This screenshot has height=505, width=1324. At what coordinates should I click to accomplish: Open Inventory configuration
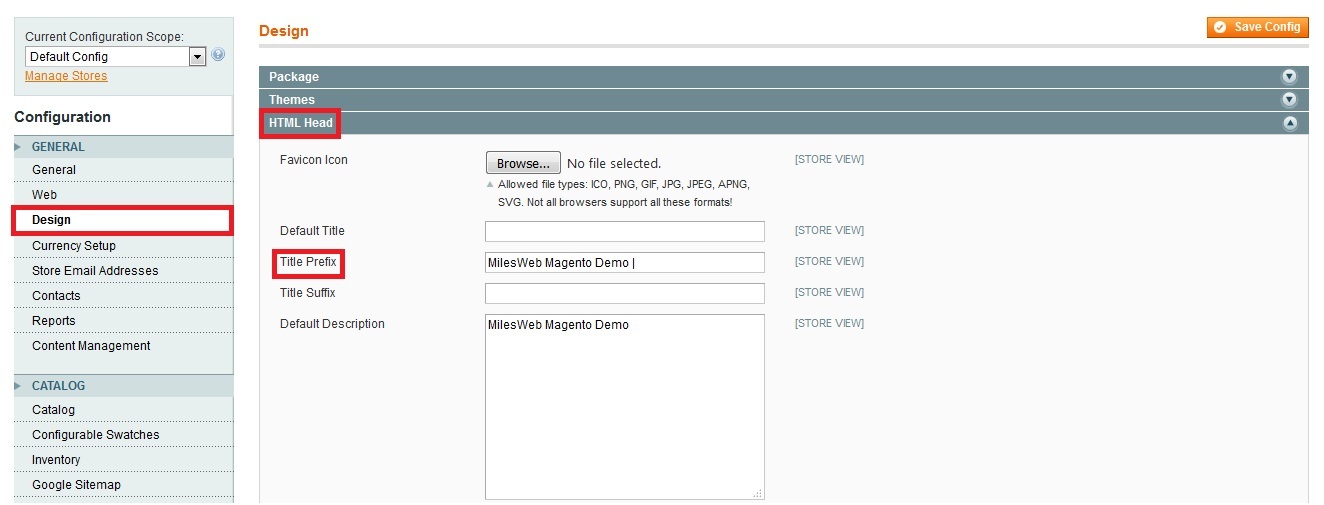pyautogui.click(x=124, y=460)
